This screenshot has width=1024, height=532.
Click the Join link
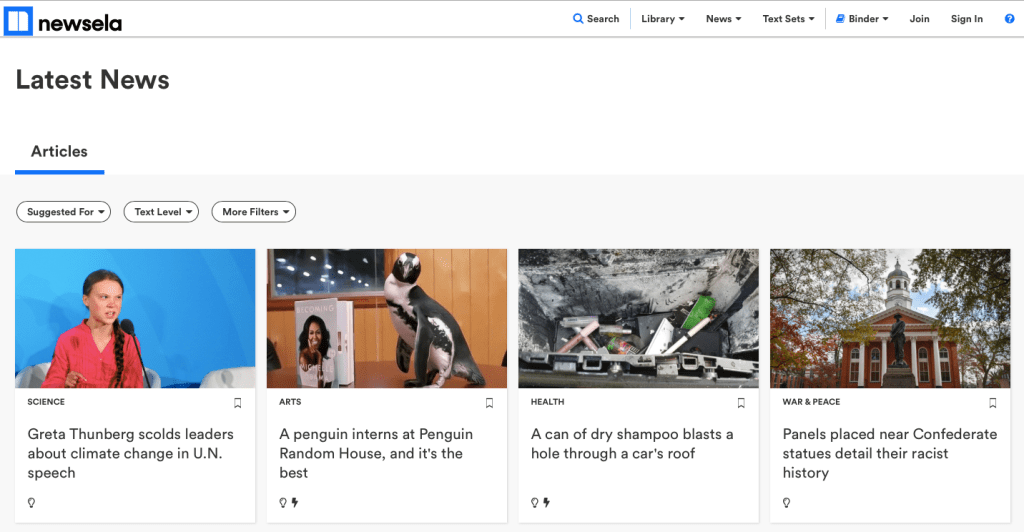(x=919, y=19)
